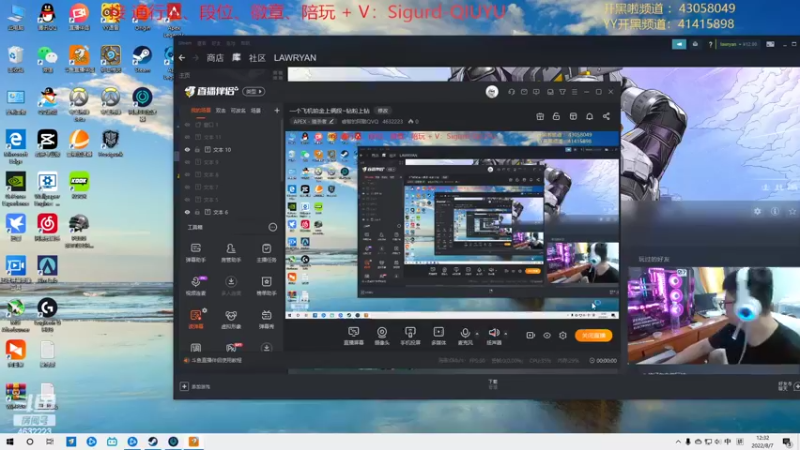Lock the 文本 10 layer
This screenshot has height=450, width=800.
[x=197, y=150]
